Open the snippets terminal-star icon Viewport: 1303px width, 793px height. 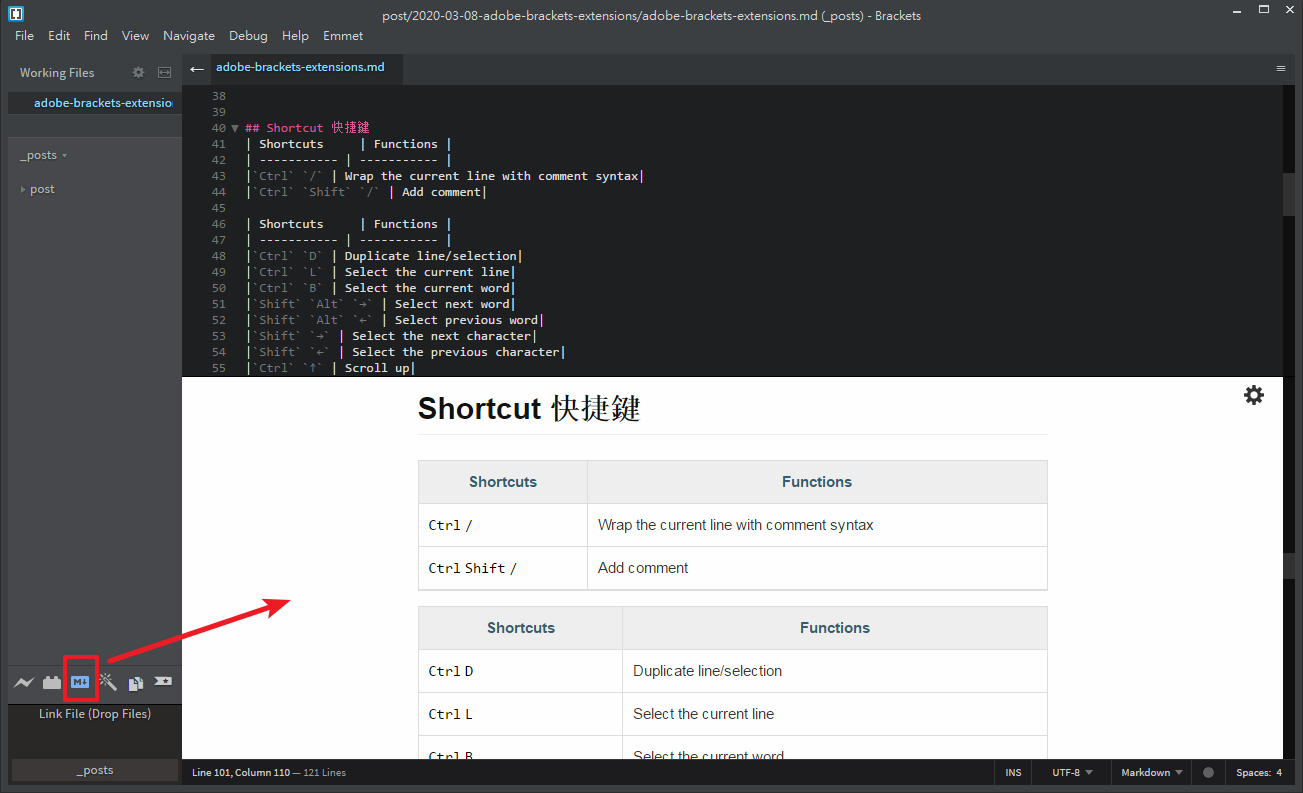[x=162, y=682]
